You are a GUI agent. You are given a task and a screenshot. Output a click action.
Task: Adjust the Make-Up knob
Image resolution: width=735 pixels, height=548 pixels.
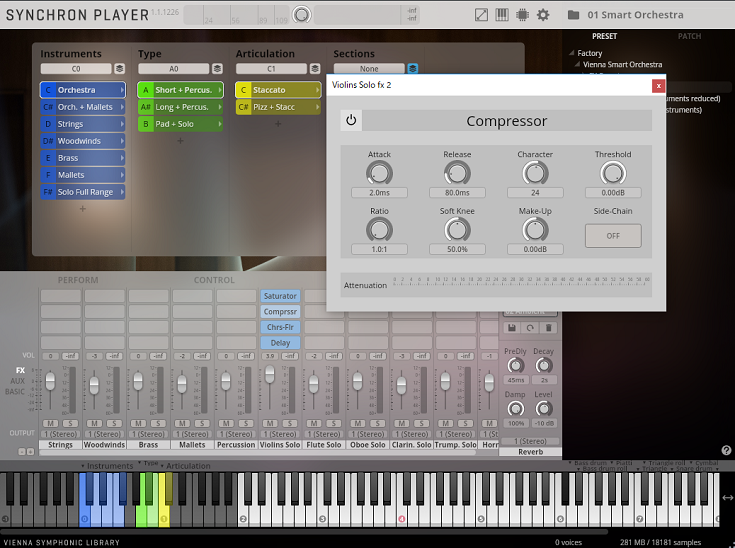click(x=535, y=230)
